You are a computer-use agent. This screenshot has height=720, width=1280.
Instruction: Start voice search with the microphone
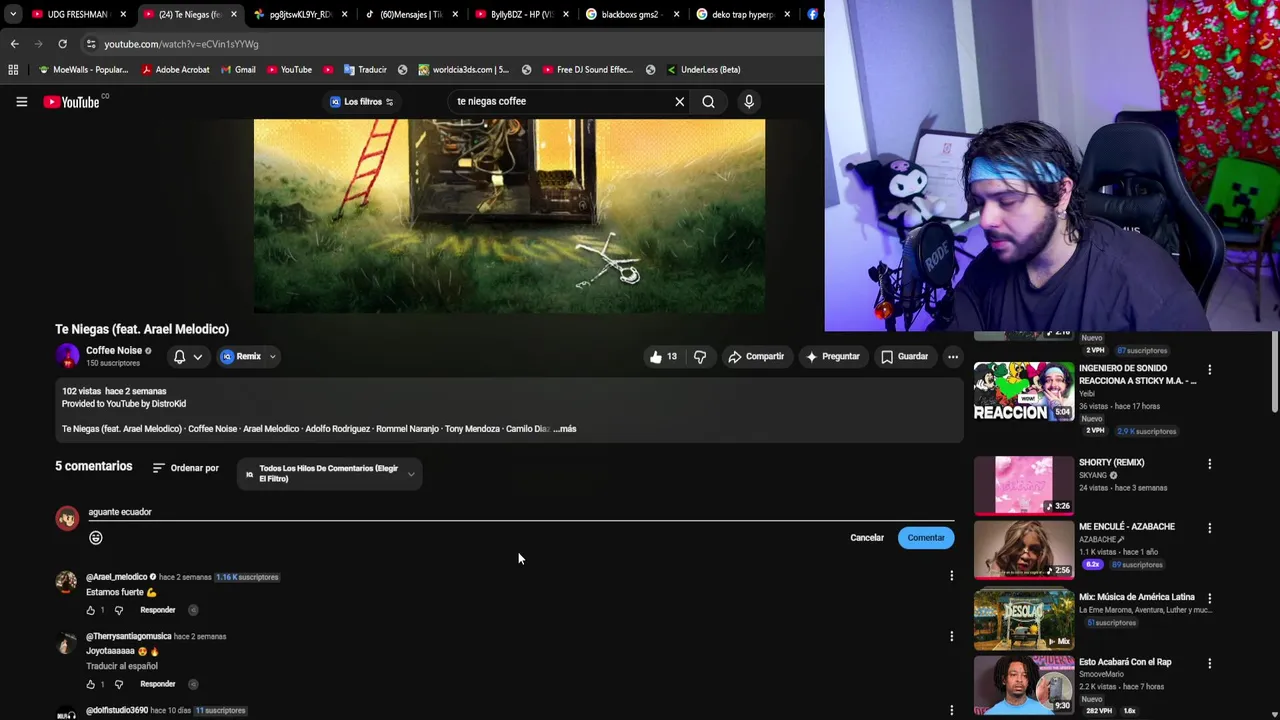pyautogui.click(x=749, y=101)
